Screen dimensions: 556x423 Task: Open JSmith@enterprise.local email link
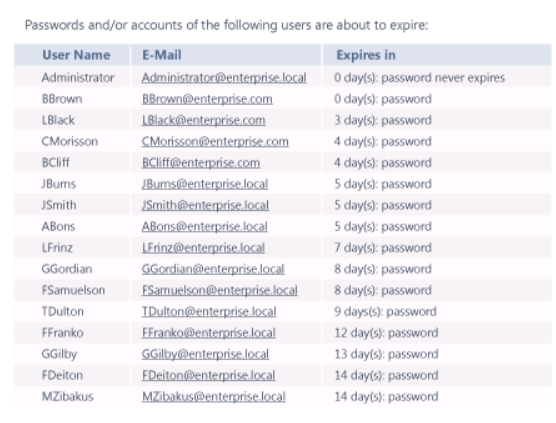[205, 205]
